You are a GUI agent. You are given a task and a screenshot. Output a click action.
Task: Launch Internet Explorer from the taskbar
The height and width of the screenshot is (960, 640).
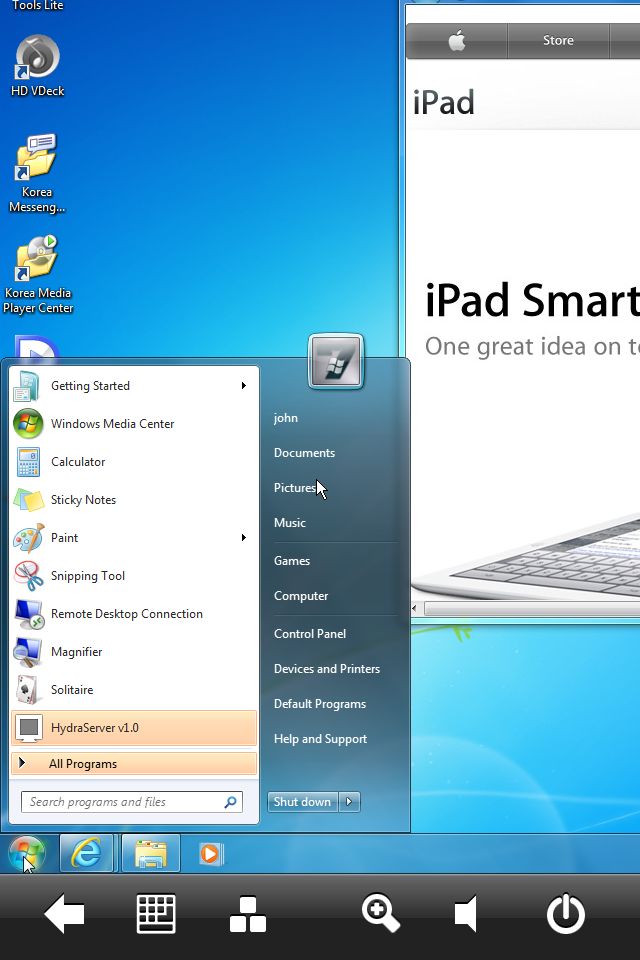point(86,853)
